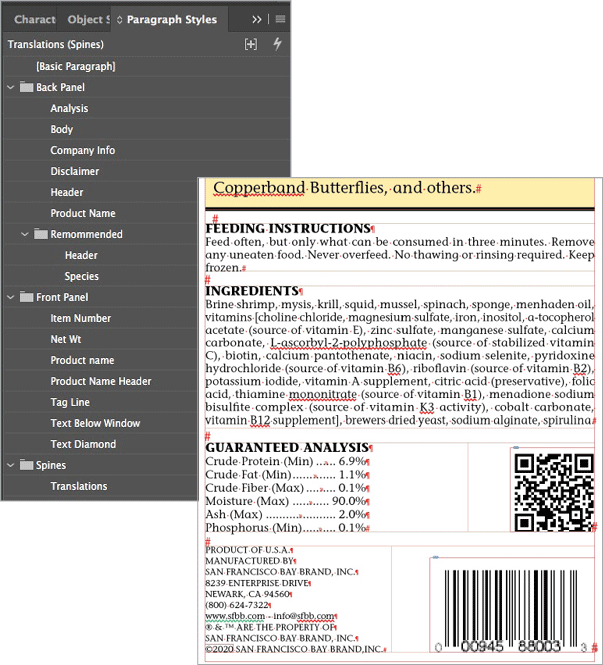Select the QR code graphic

(554, 492)
